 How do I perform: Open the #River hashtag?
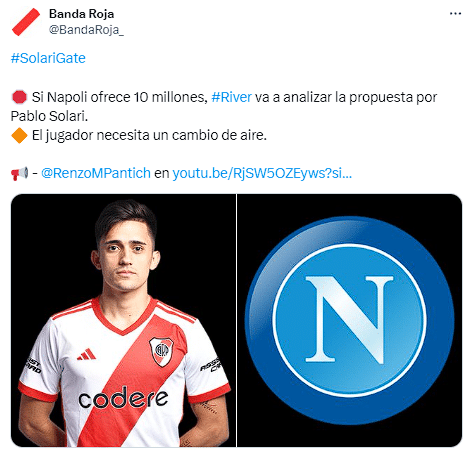[231, 97]
